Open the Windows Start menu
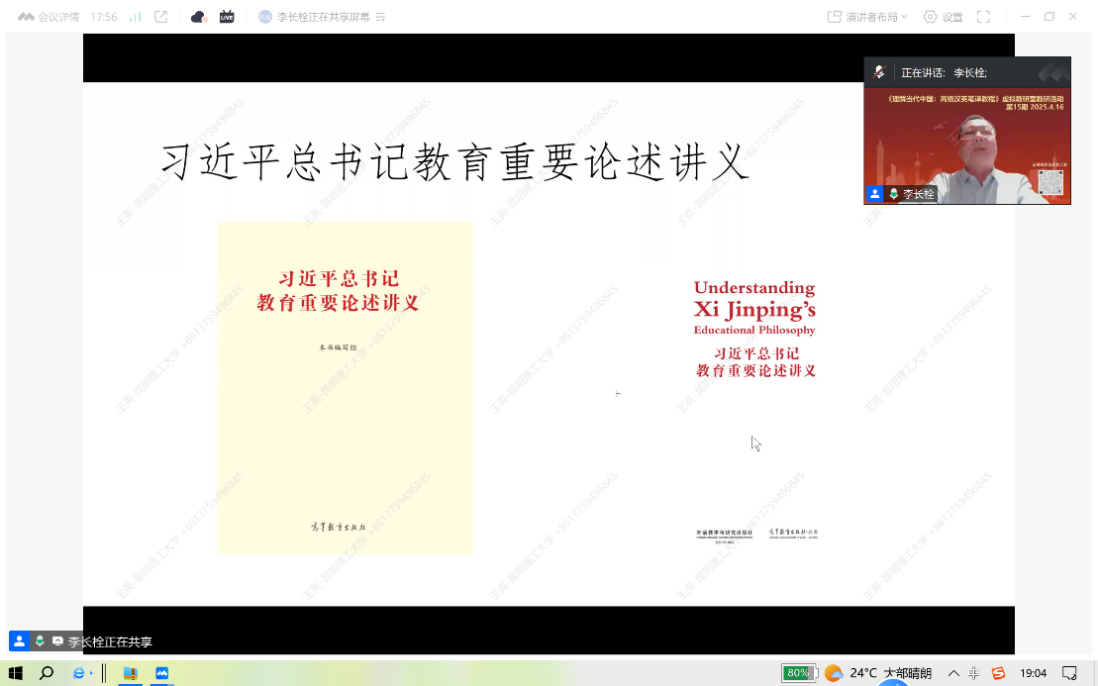The image size is (1098, 686). coord(15,673)
